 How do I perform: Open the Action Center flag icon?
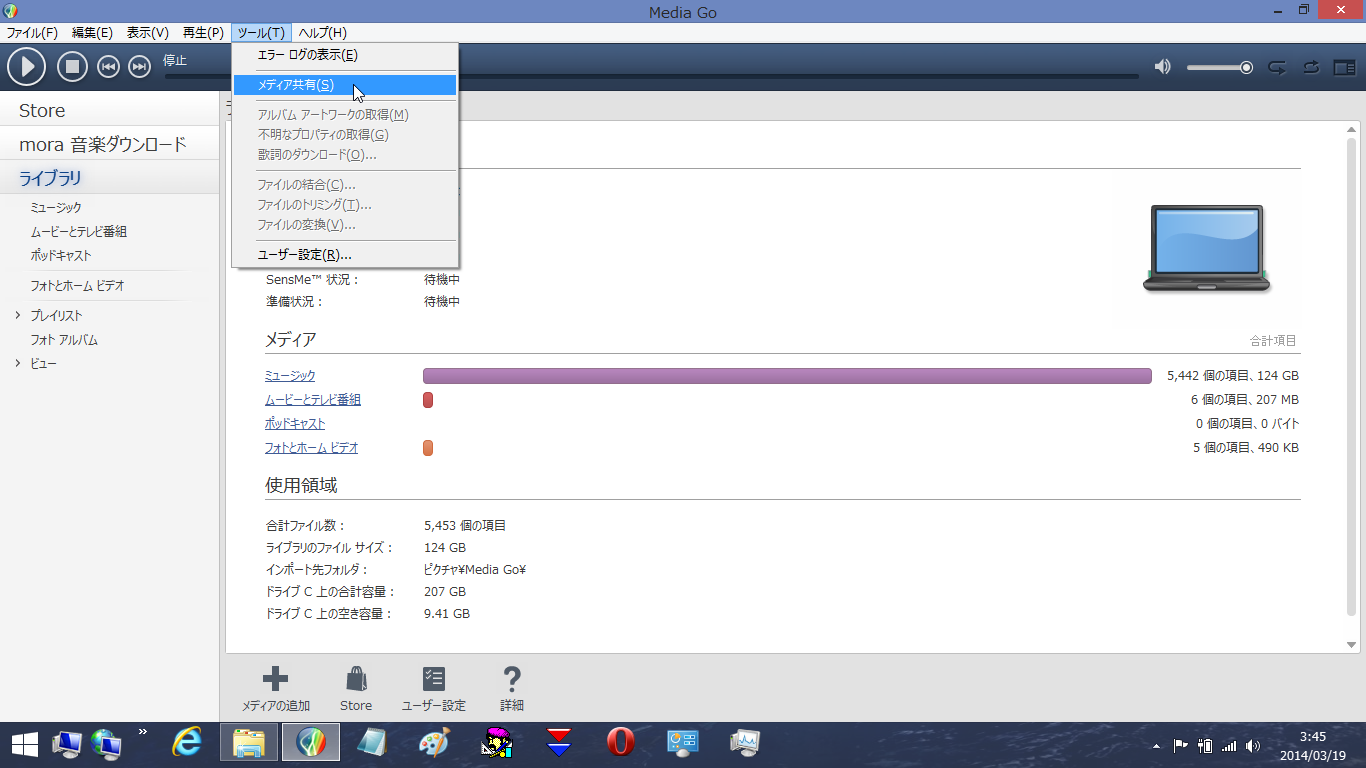pyautogui.click(x=1181, y=746)
